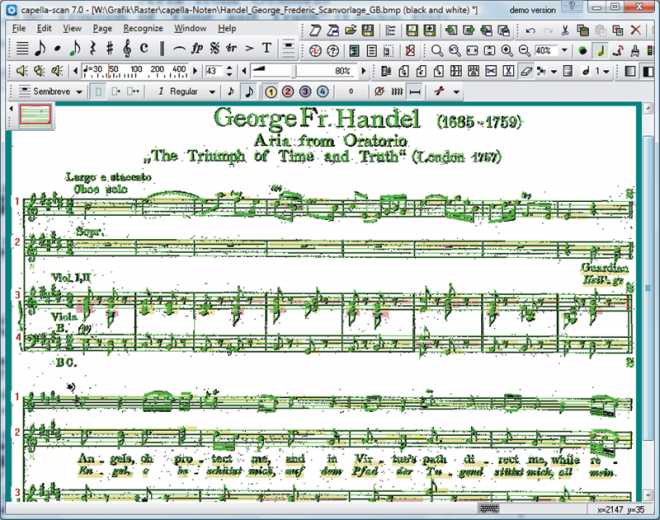The height and width of the screenshot is (520, 660).
Task: Click left arrow of volume slider
Action: click(244, 71)
